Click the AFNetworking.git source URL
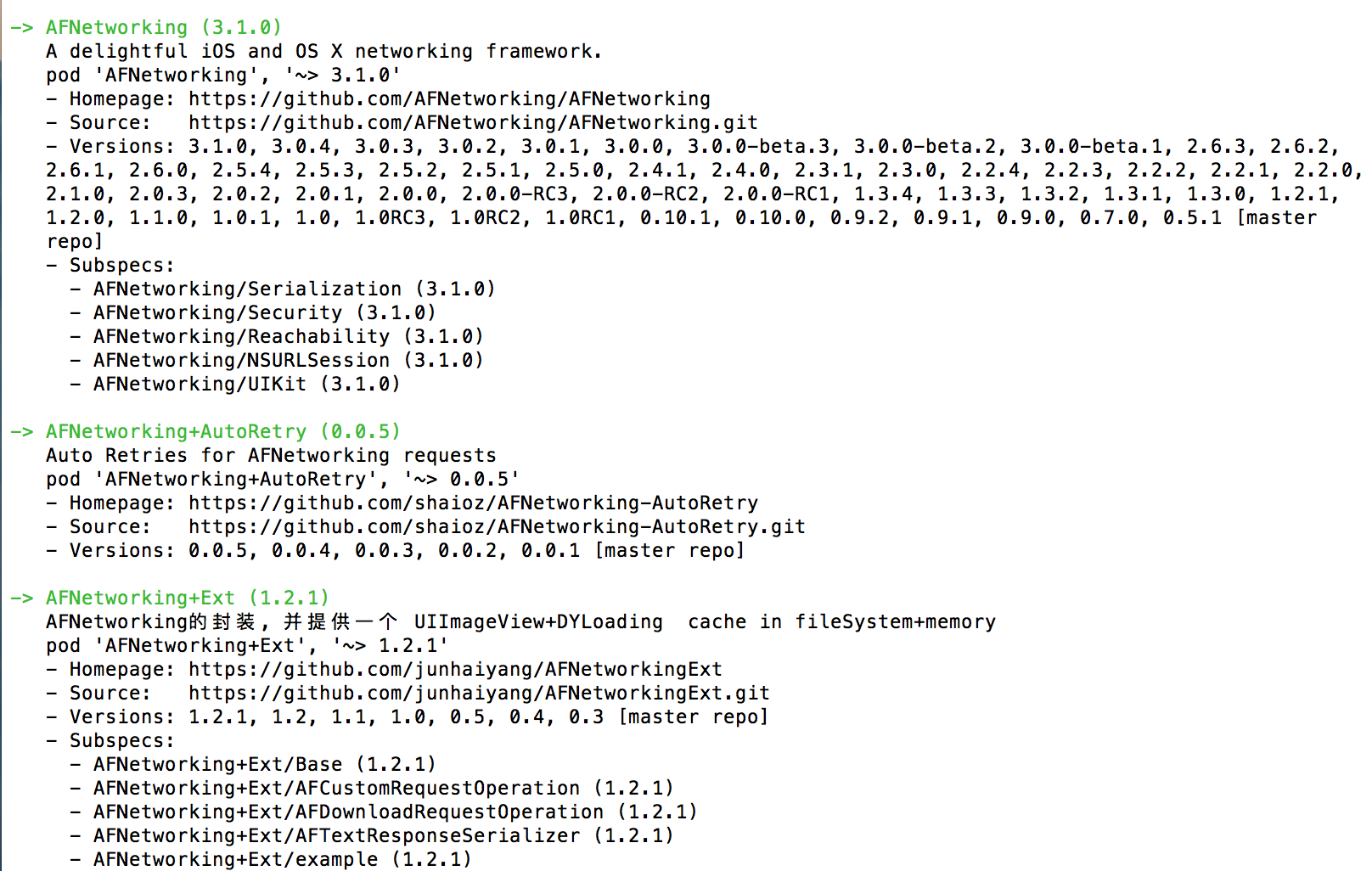This screenshot has width=1372, height=871. [x=473, y=123]
